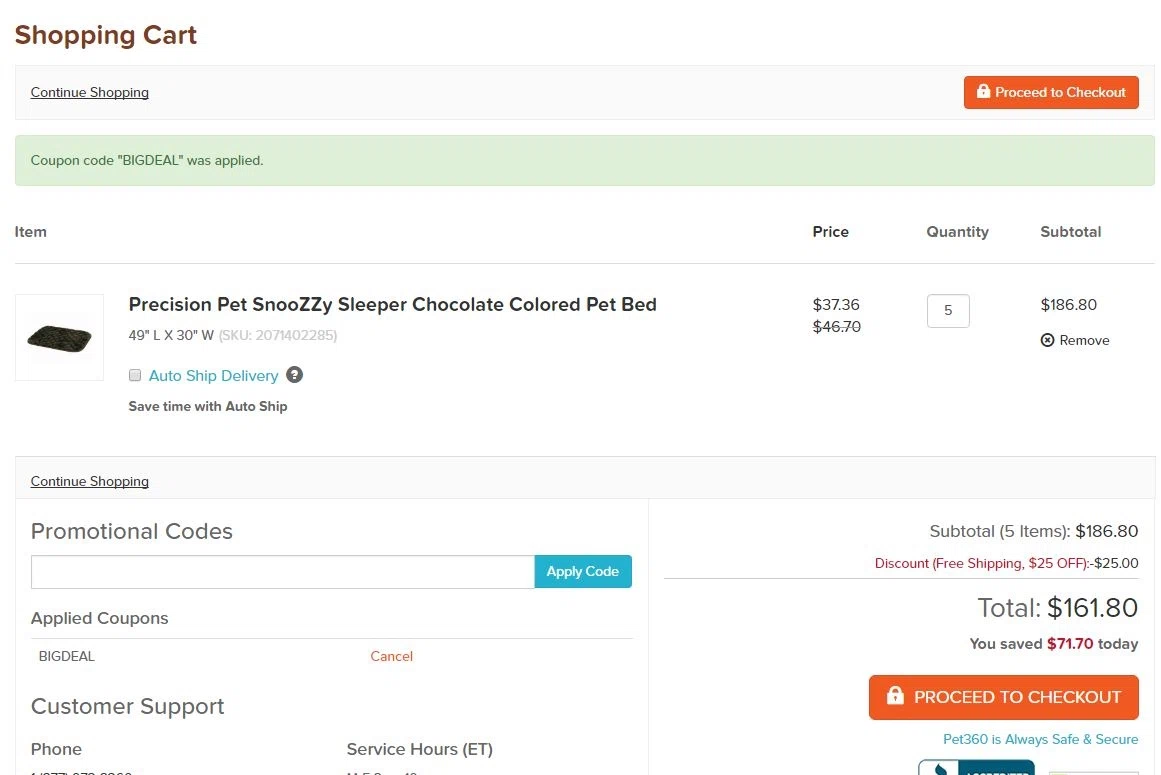Click the Promotional Codes heading
1161x775 pixels.
tap(132, 531)
